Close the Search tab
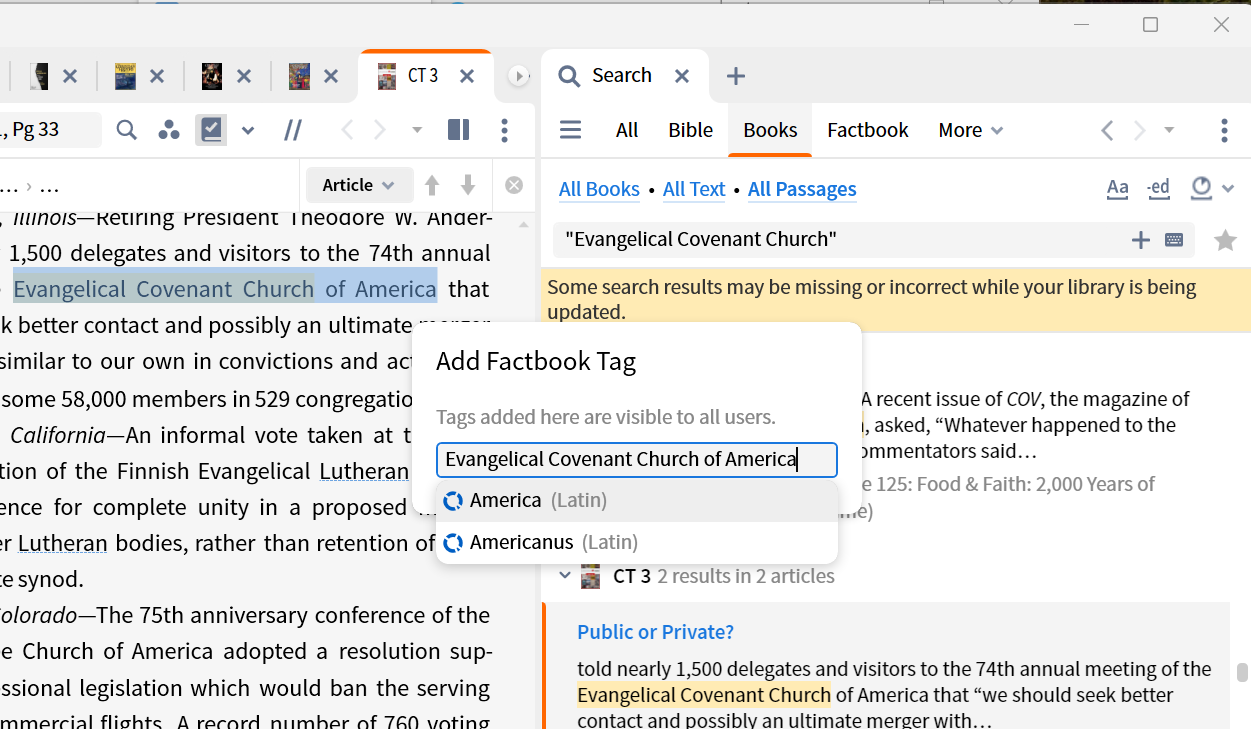 click(x=682, y=76)
